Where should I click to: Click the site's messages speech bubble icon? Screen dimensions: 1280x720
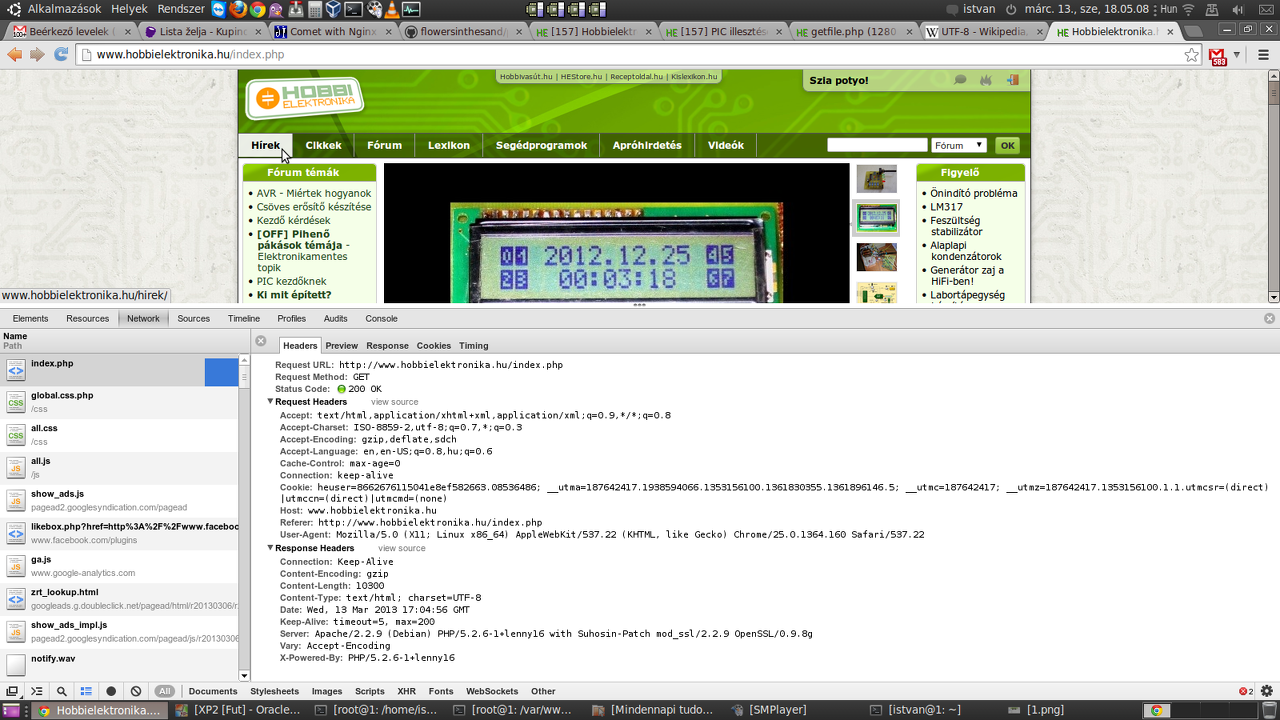coord(961,80)
